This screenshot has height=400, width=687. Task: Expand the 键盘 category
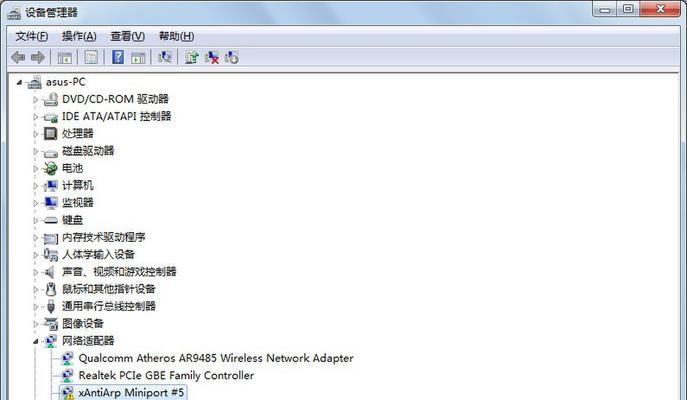(x=36, y=220)
